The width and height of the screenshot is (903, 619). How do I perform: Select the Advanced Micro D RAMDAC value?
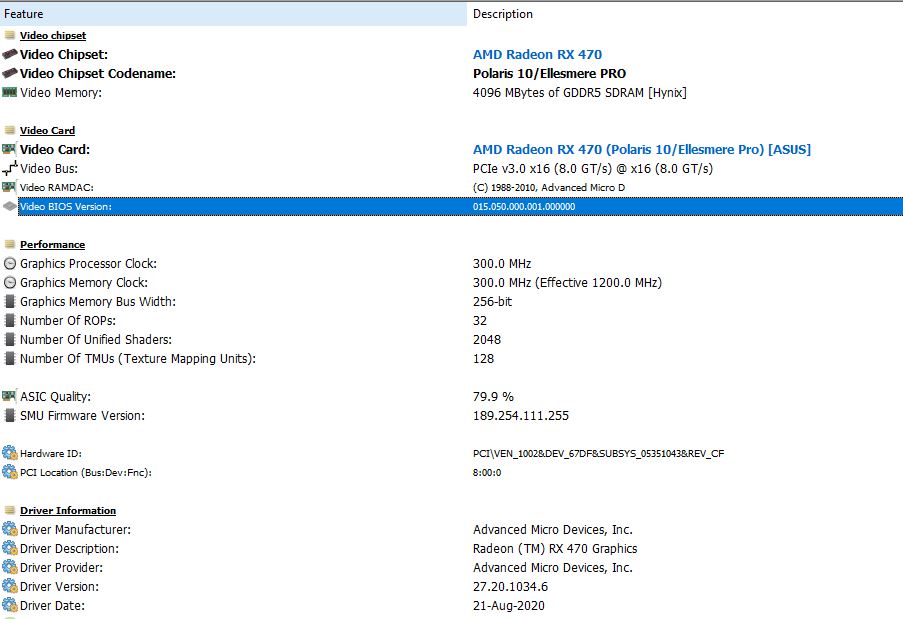tap(549, 188)
